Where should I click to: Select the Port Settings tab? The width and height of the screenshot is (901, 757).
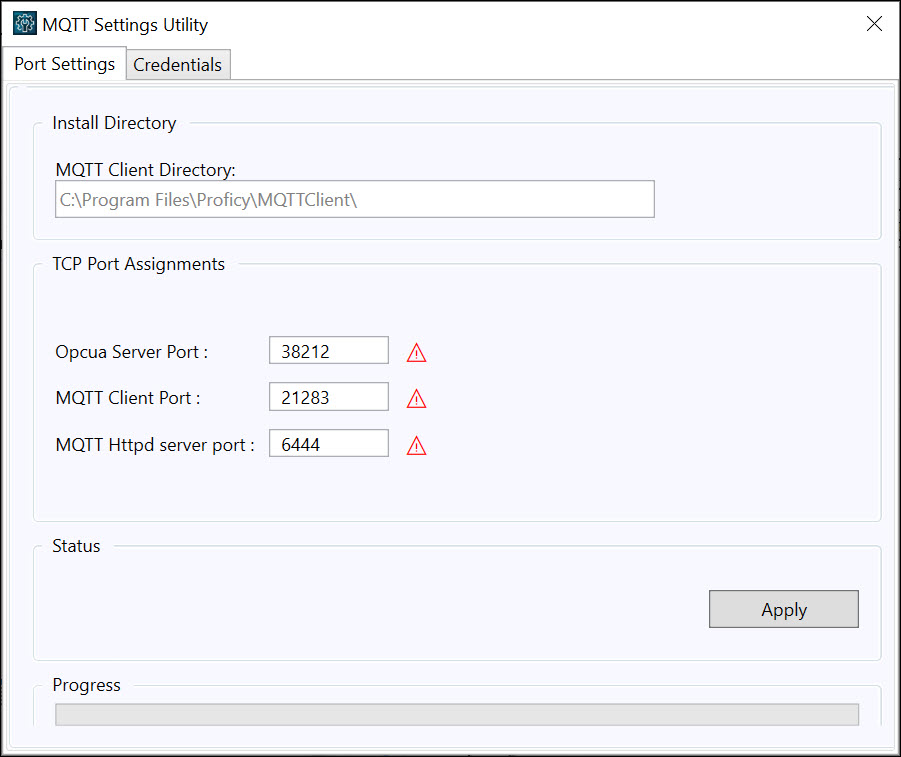(x=64, y=63)
